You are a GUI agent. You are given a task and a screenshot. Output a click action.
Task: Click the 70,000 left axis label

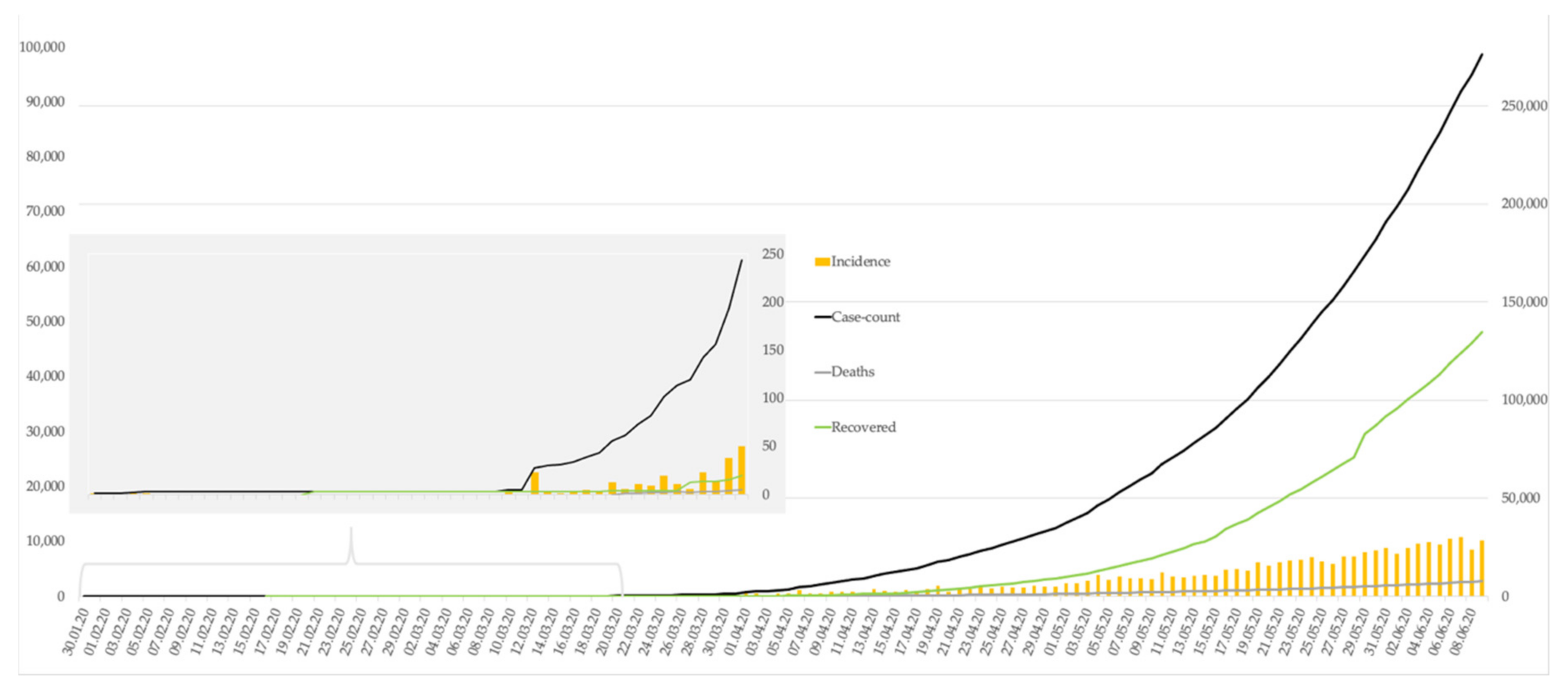click(x=45, y=211)
